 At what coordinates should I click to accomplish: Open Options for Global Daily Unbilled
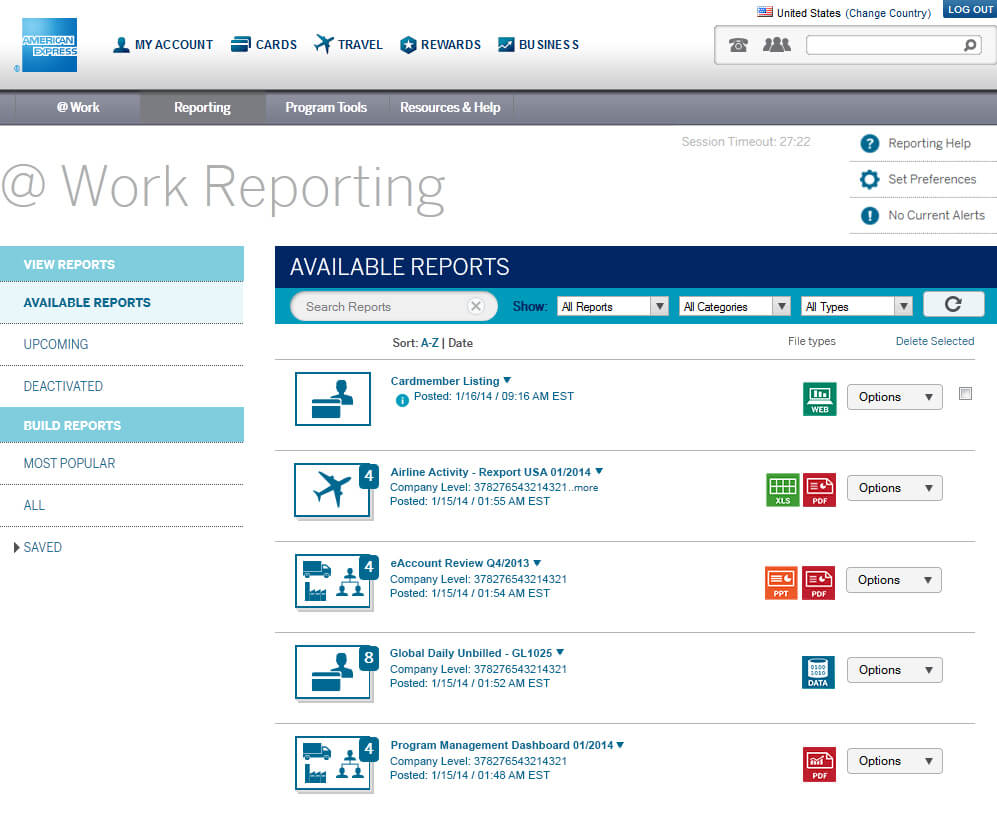pos(893,670)
